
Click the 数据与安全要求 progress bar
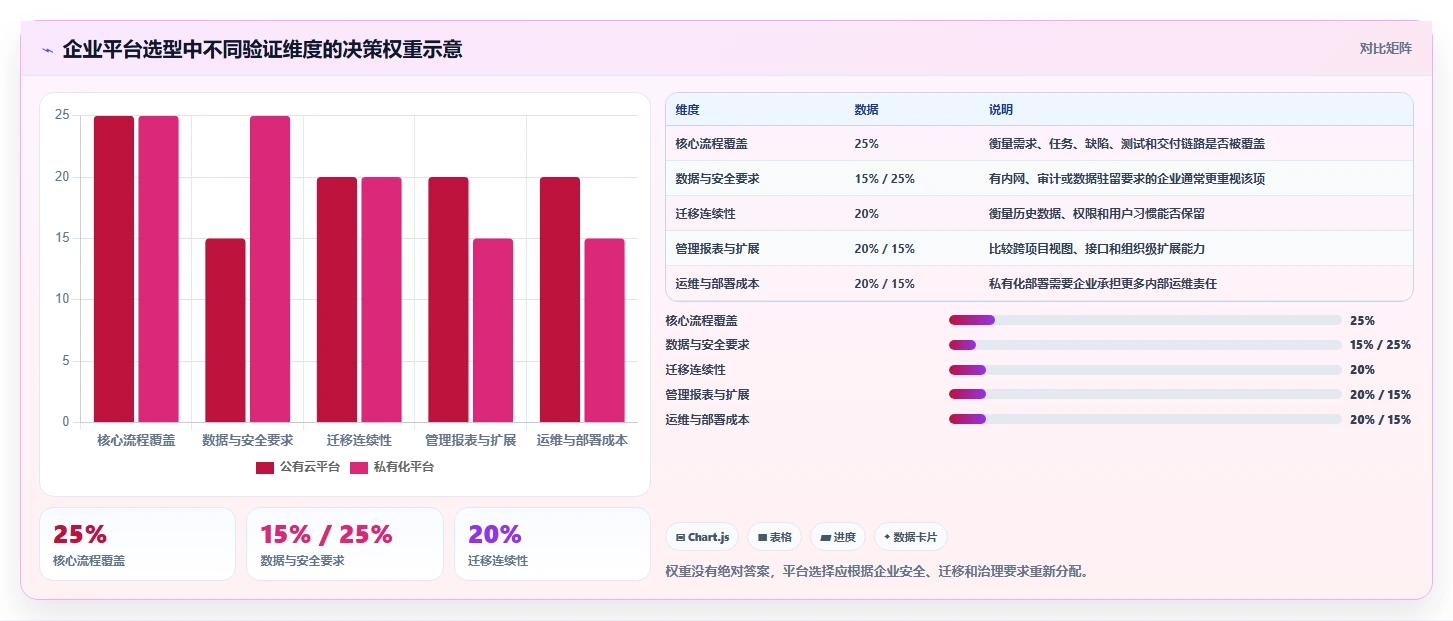click(1145, 345)
